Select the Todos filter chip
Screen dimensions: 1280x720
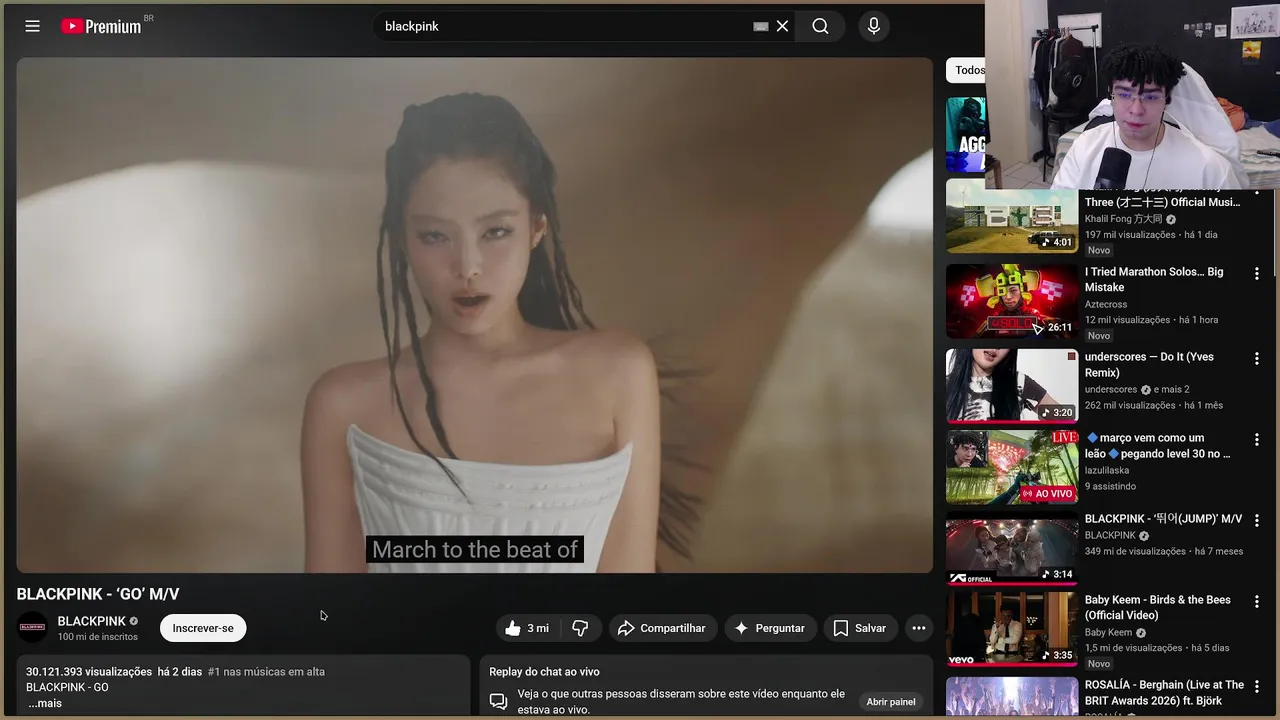966,70
